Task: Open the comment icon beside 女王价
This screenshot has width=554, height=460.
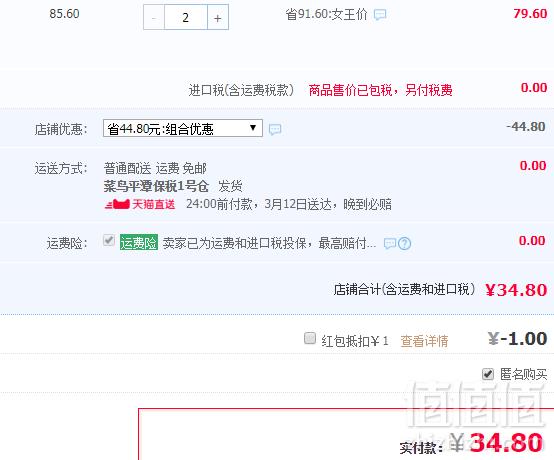Action: pos(380,15)
